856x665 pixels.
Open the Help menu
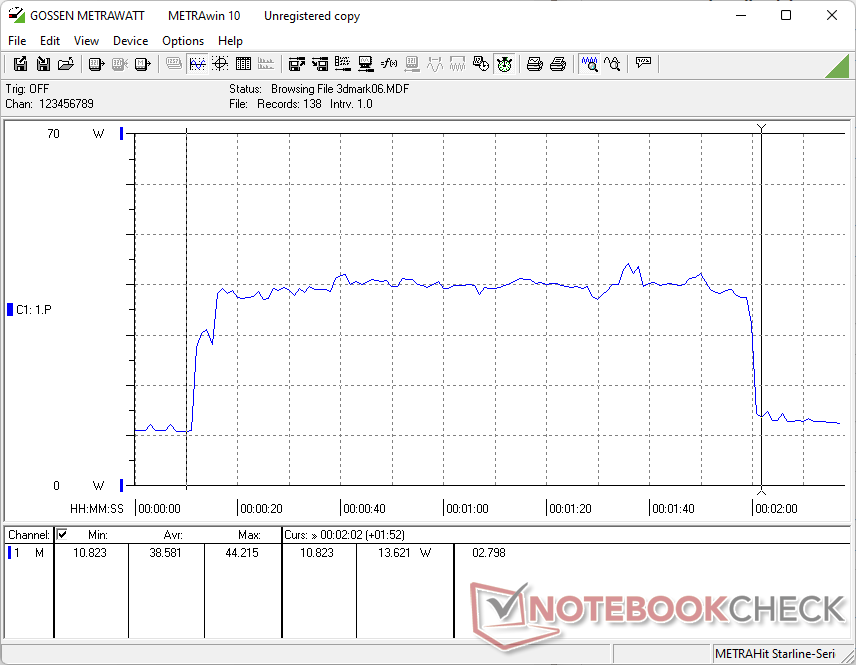[230, 41]
